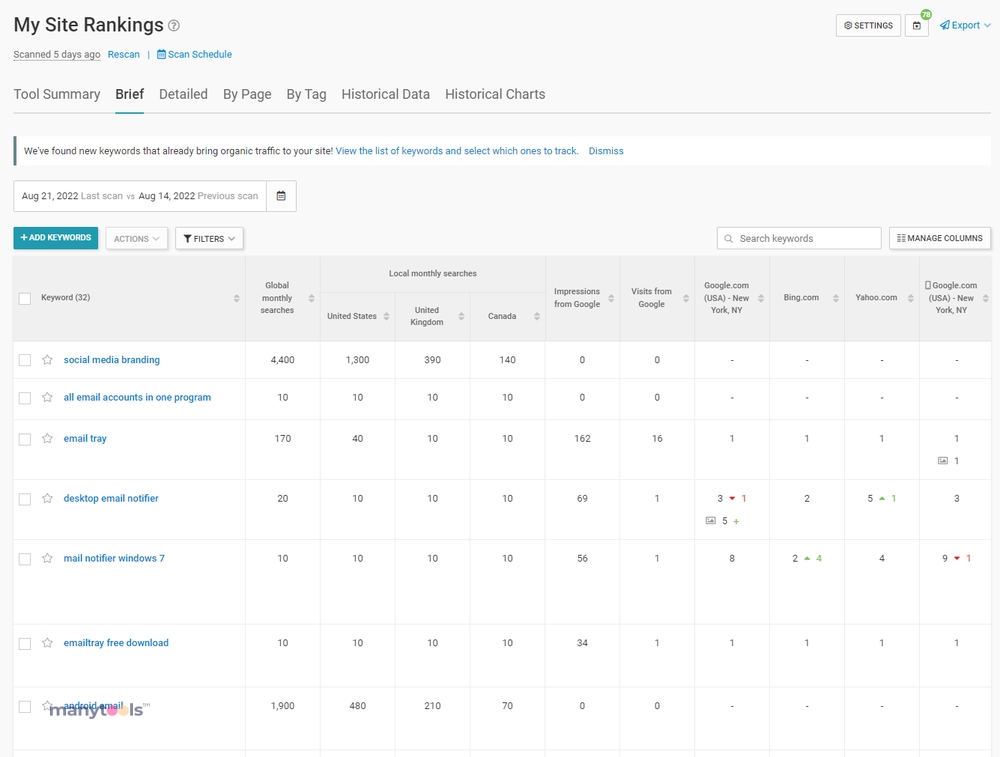Star the 'social media branding' keyword
The width and height of the screenshot is (1000, 757).
[x=47, y=360]
